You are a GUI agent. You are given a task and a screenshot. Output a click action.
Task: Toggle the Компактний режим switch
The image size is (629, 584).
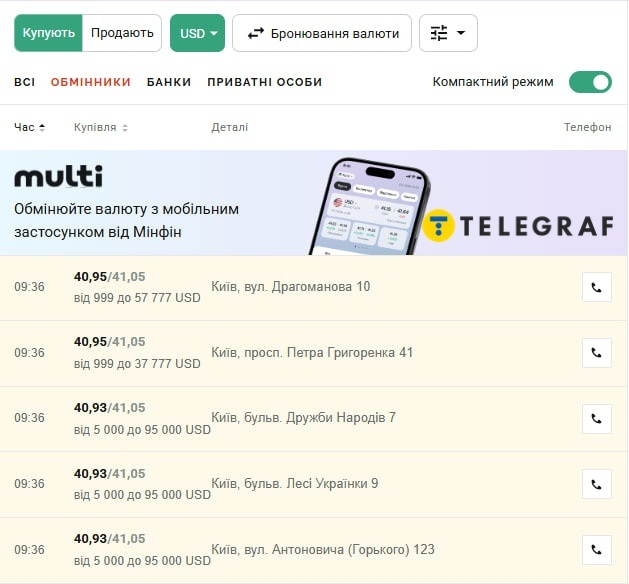point(590,82)
